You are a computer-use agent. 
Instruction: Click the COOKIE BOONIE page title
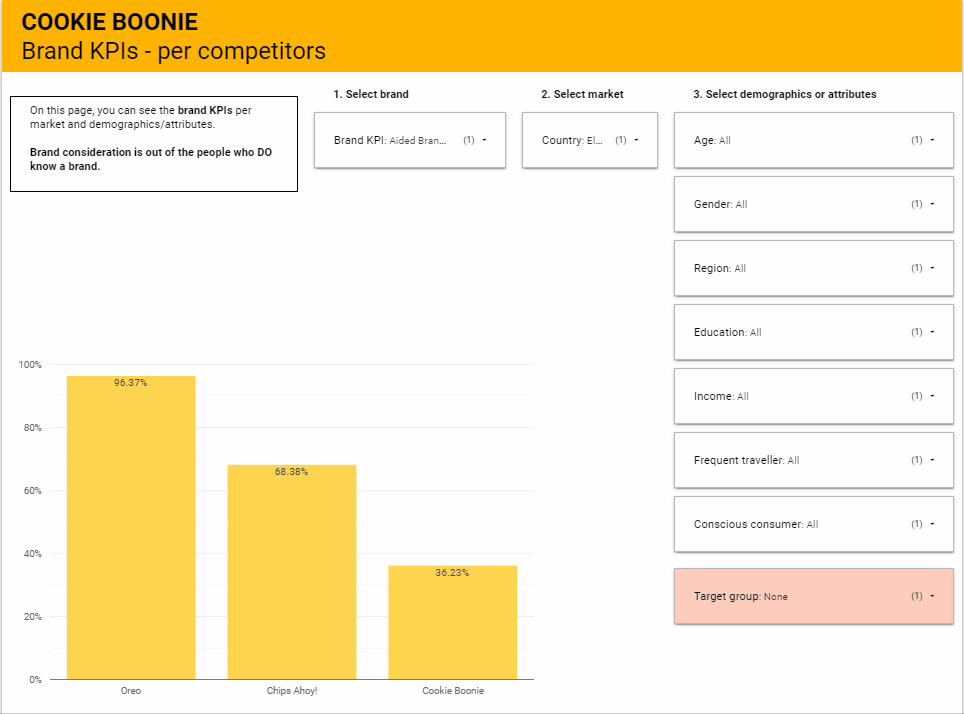coord(109,22)
